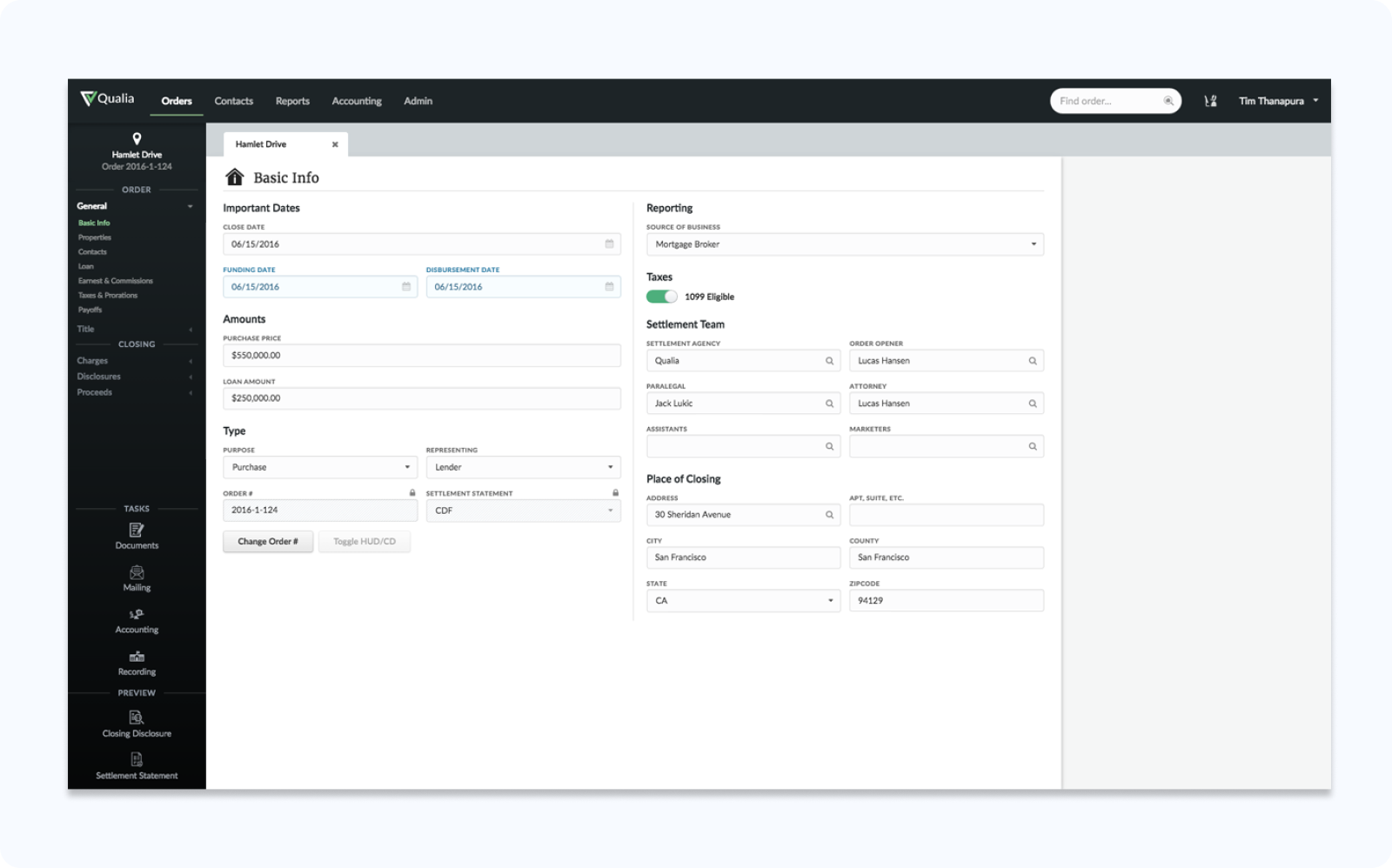Enable the 1099 Eligible toggle

[x=661, y=296]
